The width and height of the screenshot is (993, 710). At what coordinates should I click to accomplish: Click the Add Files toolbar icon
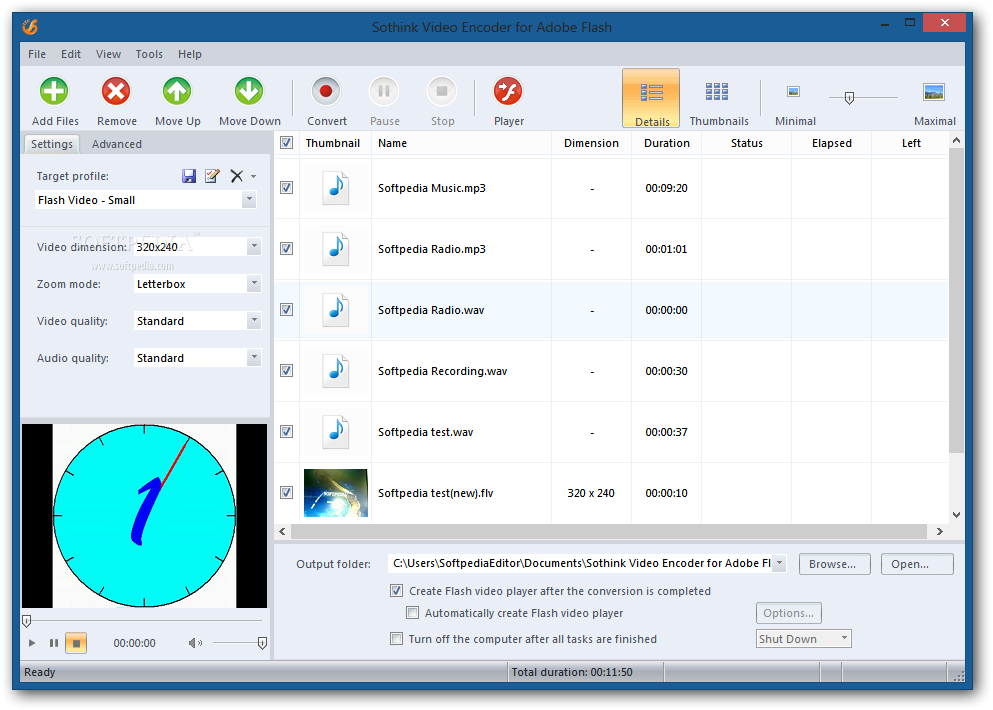54,92
